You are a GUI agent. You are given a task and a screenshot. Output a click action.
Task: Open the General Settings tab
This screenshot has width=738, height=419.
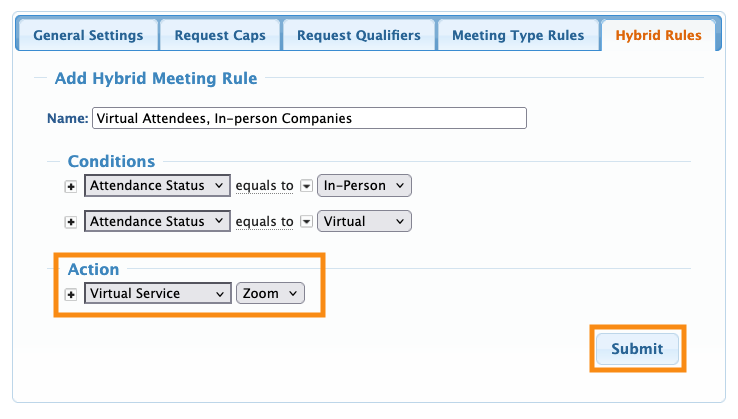click(88, 36)
